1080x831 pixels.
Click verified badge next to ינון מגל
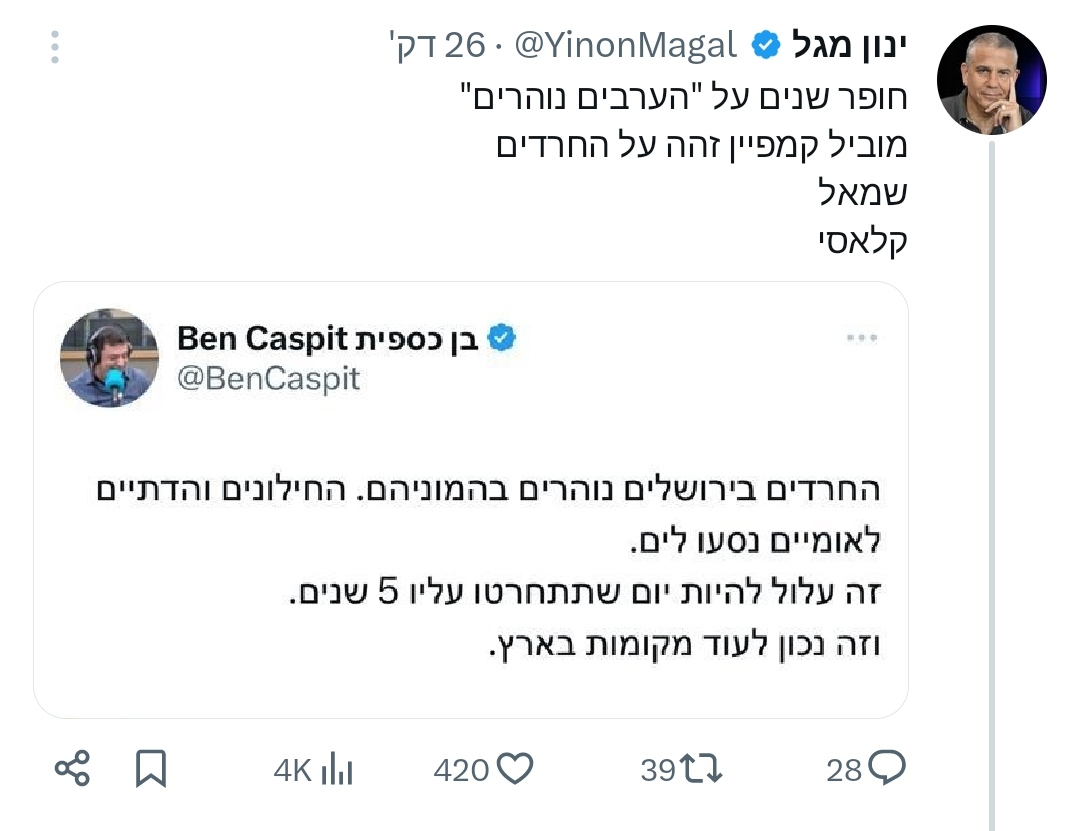[766, 46]
